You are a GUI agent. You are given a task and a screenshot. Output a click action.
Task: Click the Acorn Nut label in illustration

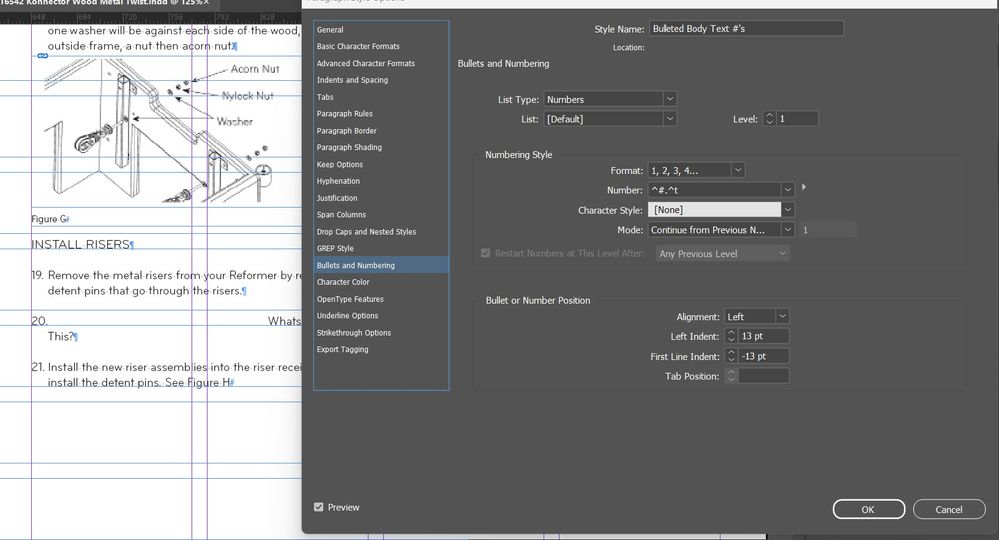point(255,69)
